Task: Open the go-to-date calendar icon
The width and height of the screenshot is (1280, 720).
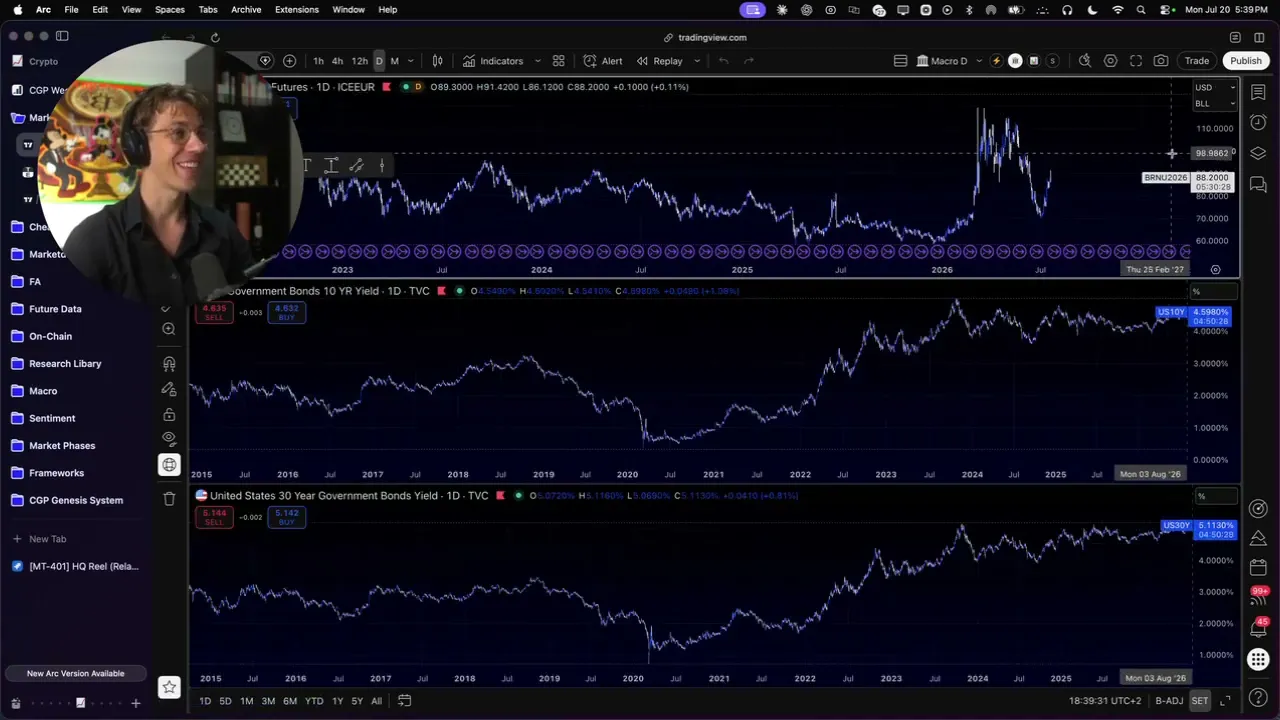Action: click(405, 701)
